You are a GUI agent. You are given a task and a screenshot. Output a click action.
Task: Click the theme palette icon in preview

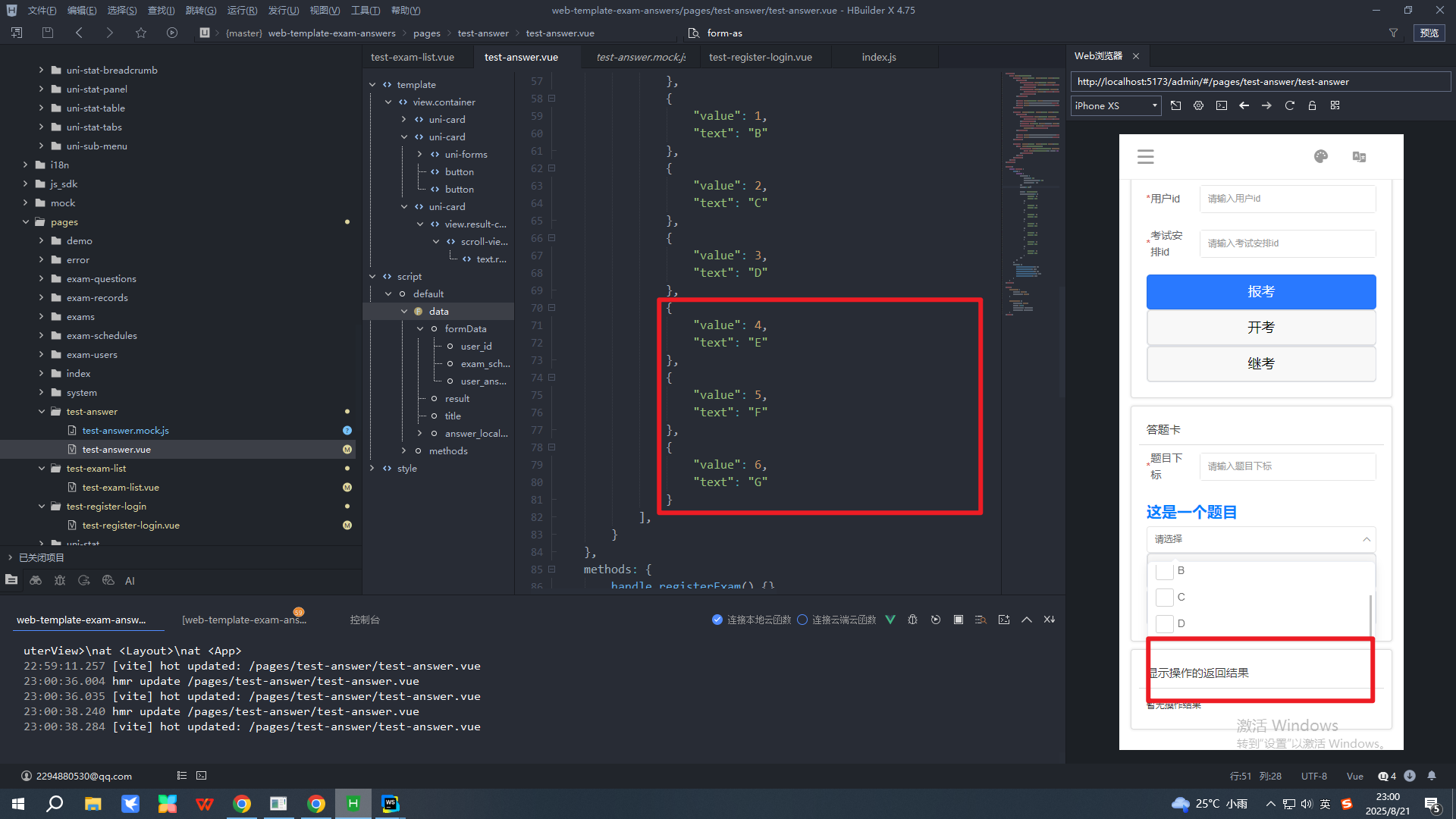pos(1320,157)
